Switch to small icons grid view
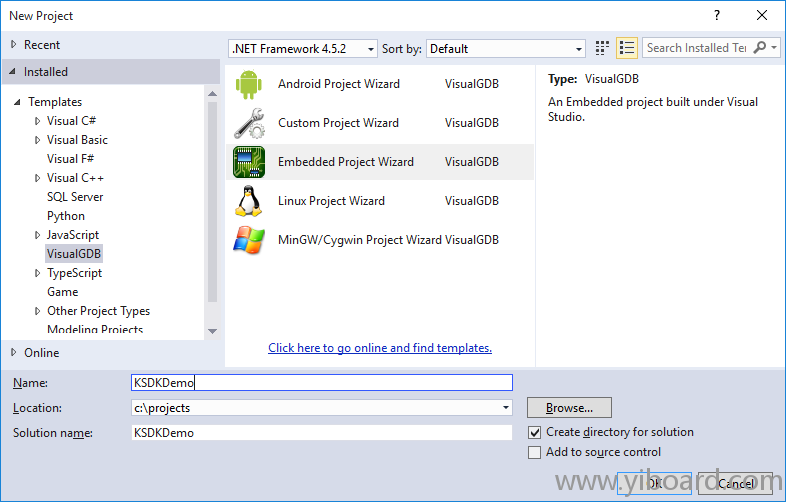Screen dimensions: 786x502 click(x=602, y=48)
